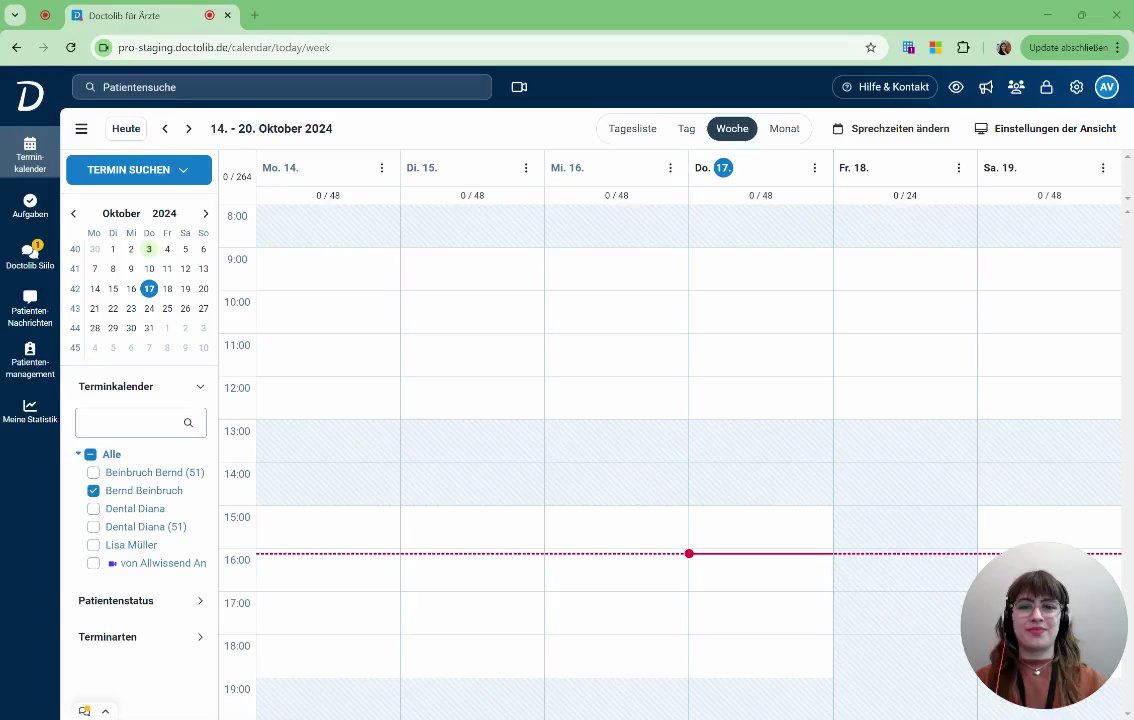Click the search icon in Terminkalender field
The image size is (1134, 720).
coord(188,423)
